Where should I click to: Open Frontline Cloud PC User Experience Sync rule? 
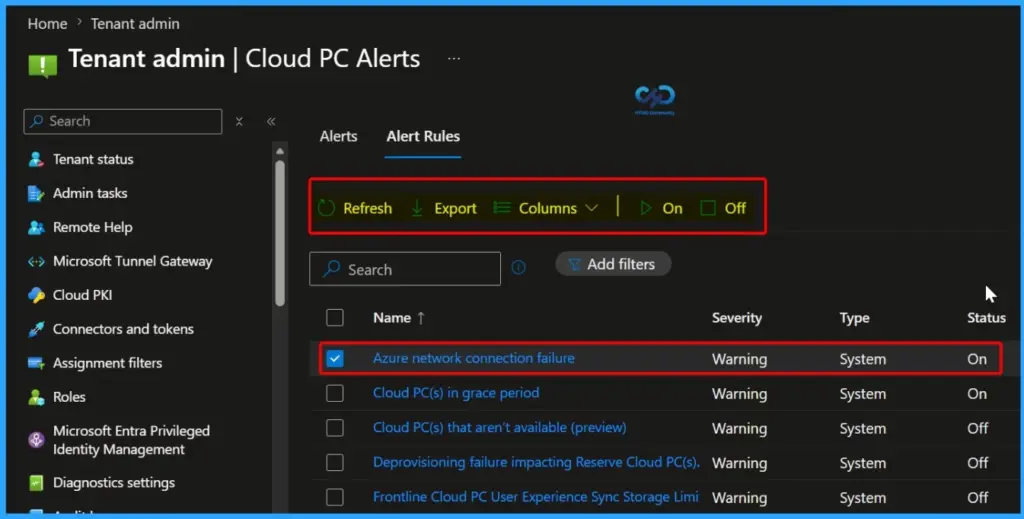point(536,496)
